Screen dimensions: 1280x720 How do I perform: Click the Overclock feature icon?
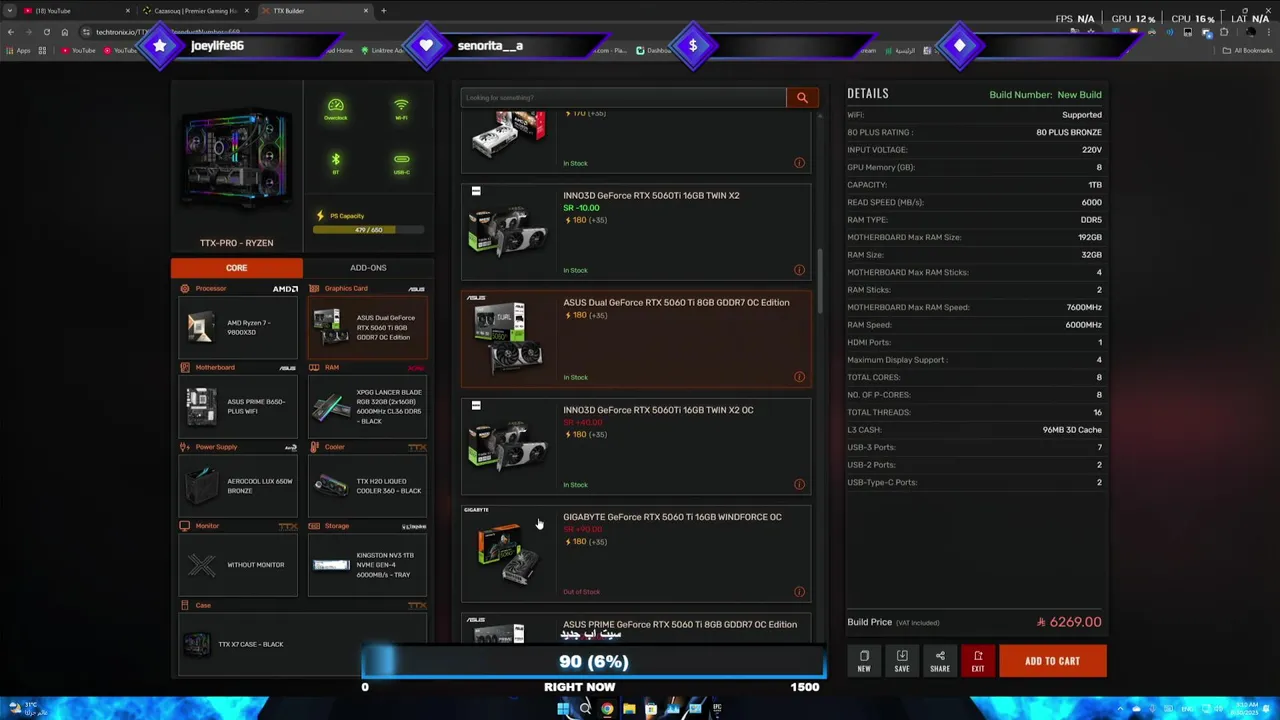pos(336,109)
